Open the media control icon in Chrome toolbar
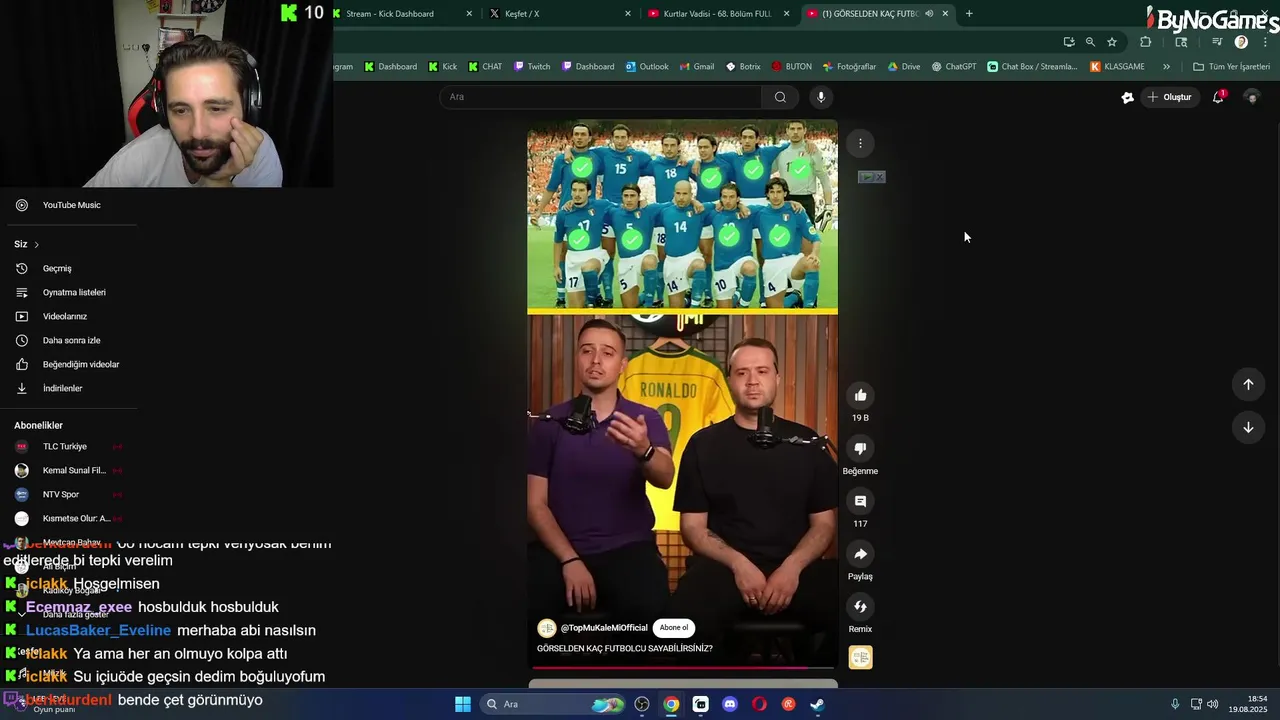1280x720 pixels. point(1217,42)
